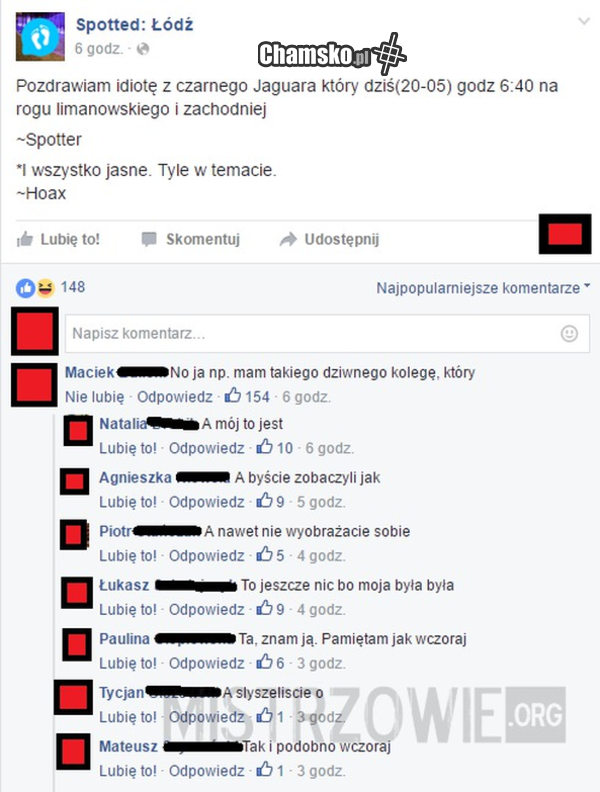The width and height of the screenshot is (600, 792).
Task: Like Agnieszka's comment with Lubię to!
Action: pyautogui.click(x=128, y=502)
